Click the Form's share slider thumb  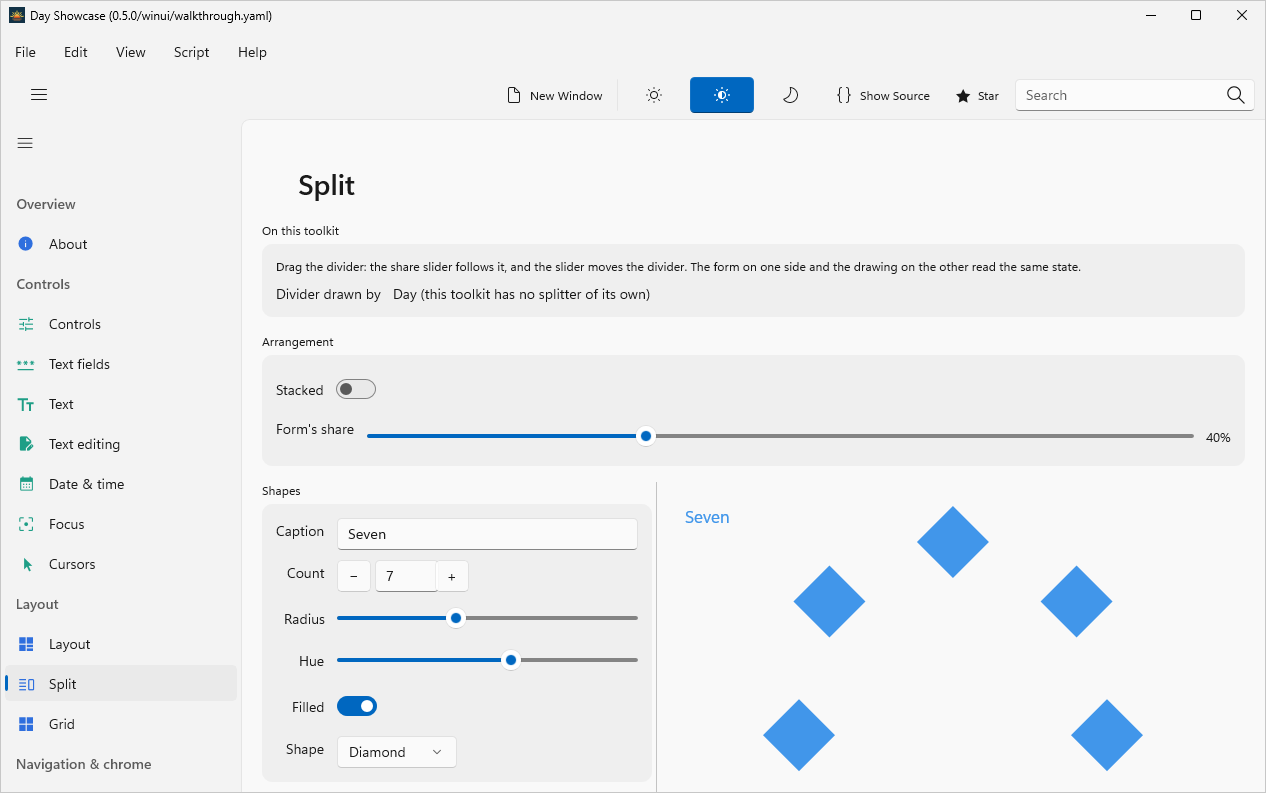(x=646, y=436)
